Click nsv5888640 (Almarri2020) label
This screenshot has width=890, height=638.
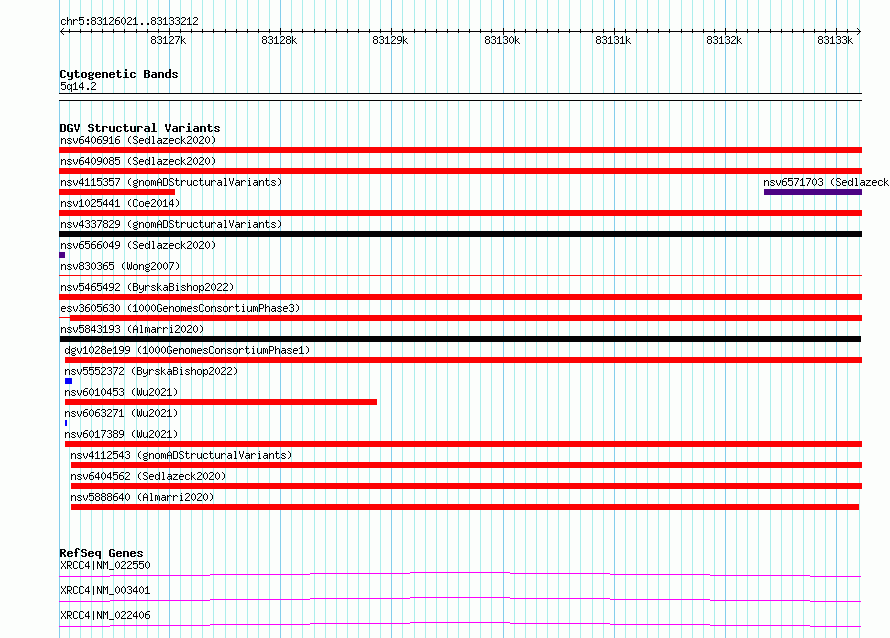click(142, 497)
